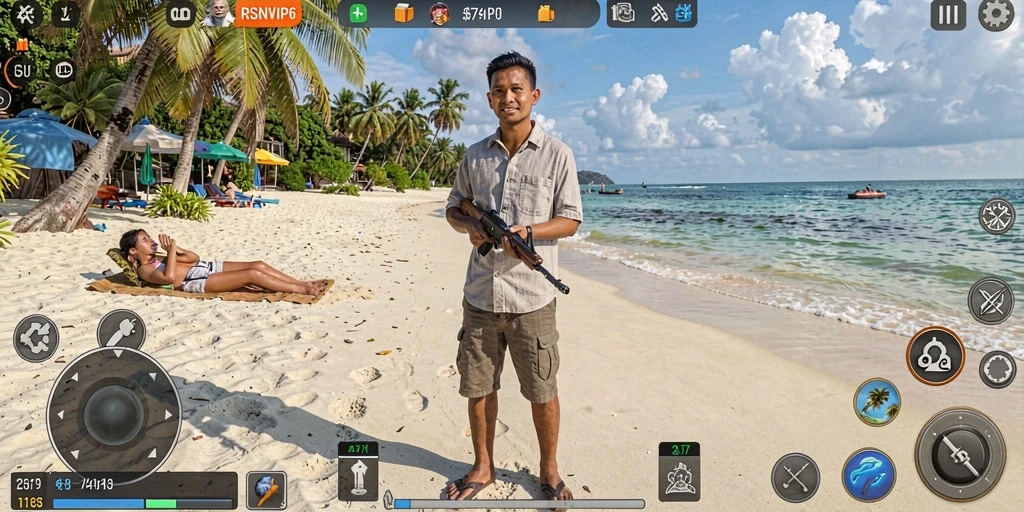This screenshot has height=512, width=1024.
Task: Tap the GU circular level indicator
Action: coord(22,71)
